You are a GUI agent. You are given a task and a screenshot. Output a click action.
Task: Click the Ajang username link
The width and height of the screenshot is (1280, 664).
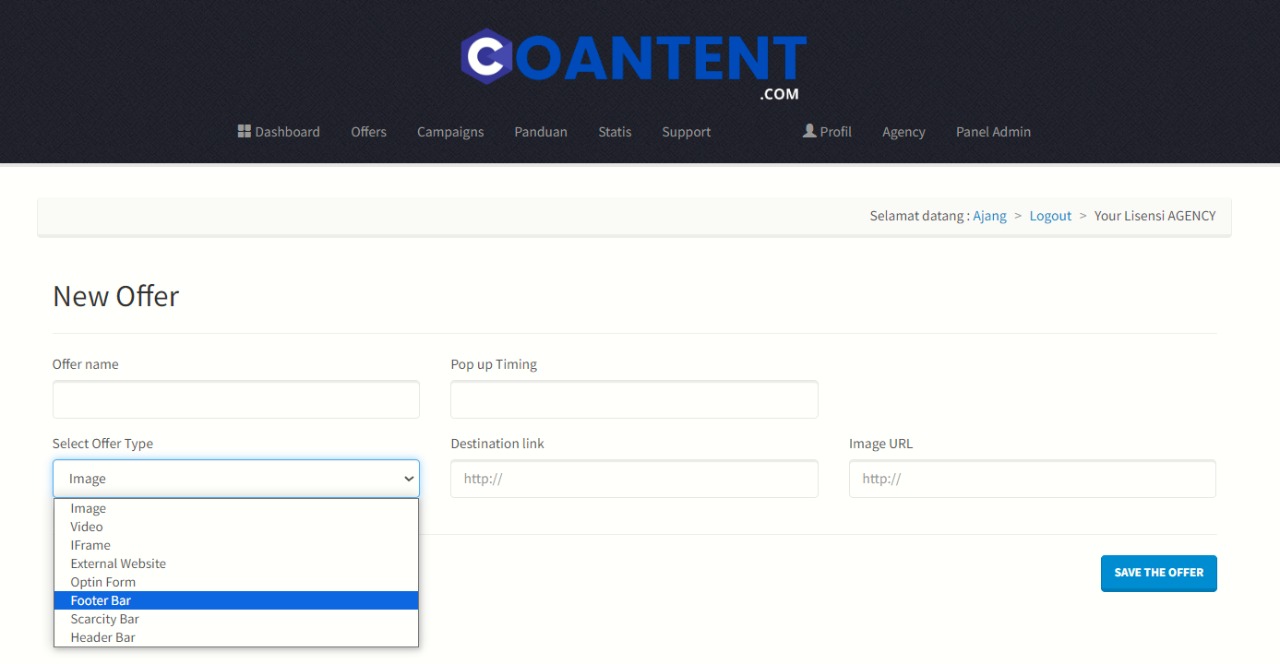989,216
